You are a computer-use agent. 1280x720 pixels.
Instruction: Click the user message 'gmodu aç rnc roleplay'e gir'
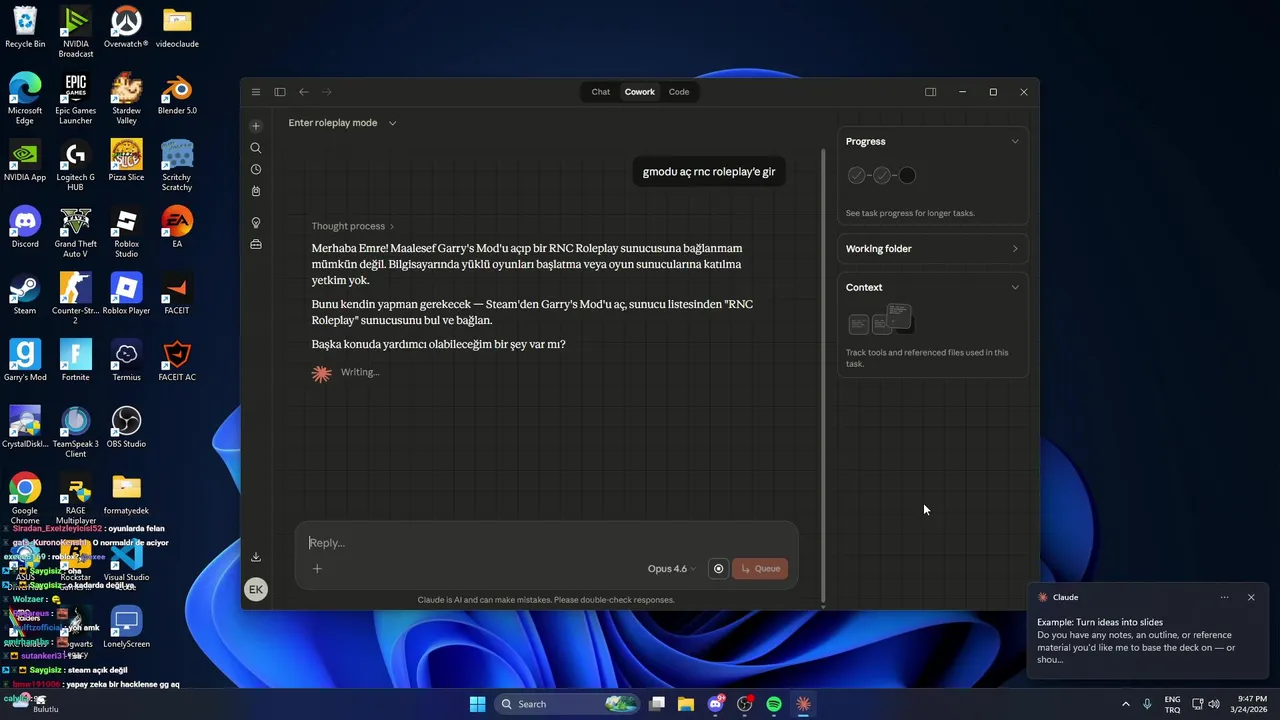click(709, 172)
